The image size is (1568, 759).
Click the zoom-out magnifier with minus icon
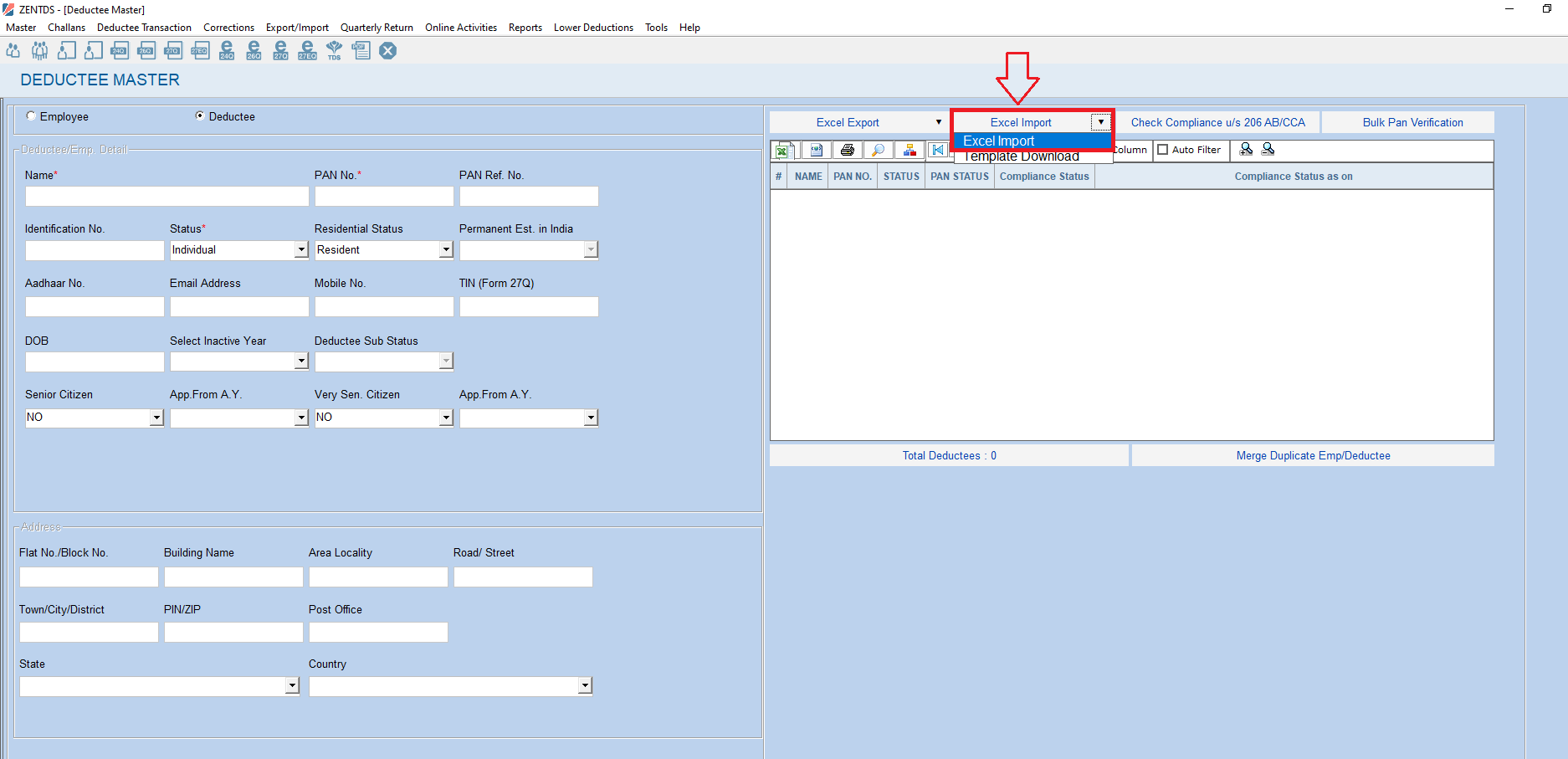(x=1268, y=149)
